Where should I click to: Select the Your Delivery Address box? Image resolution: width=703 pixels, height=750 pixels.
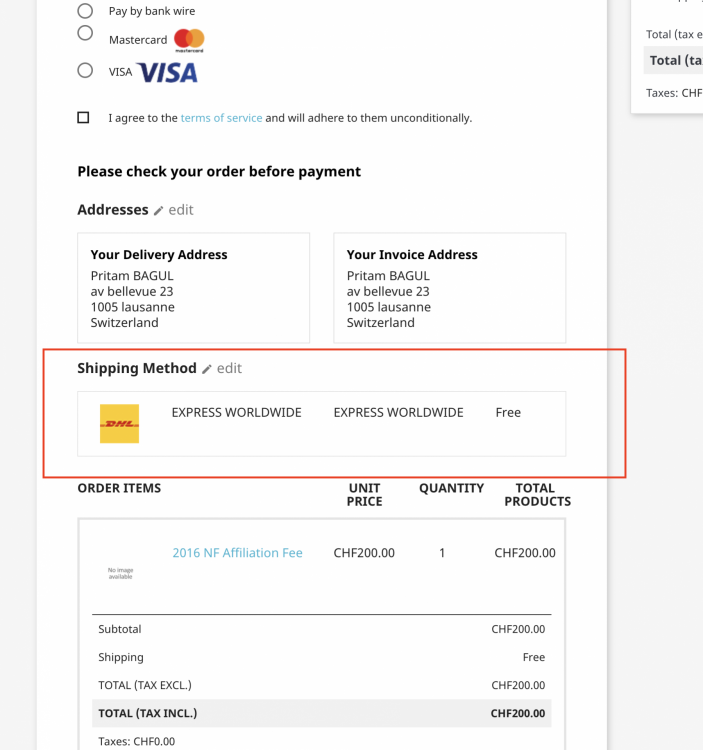pos(193,288)
